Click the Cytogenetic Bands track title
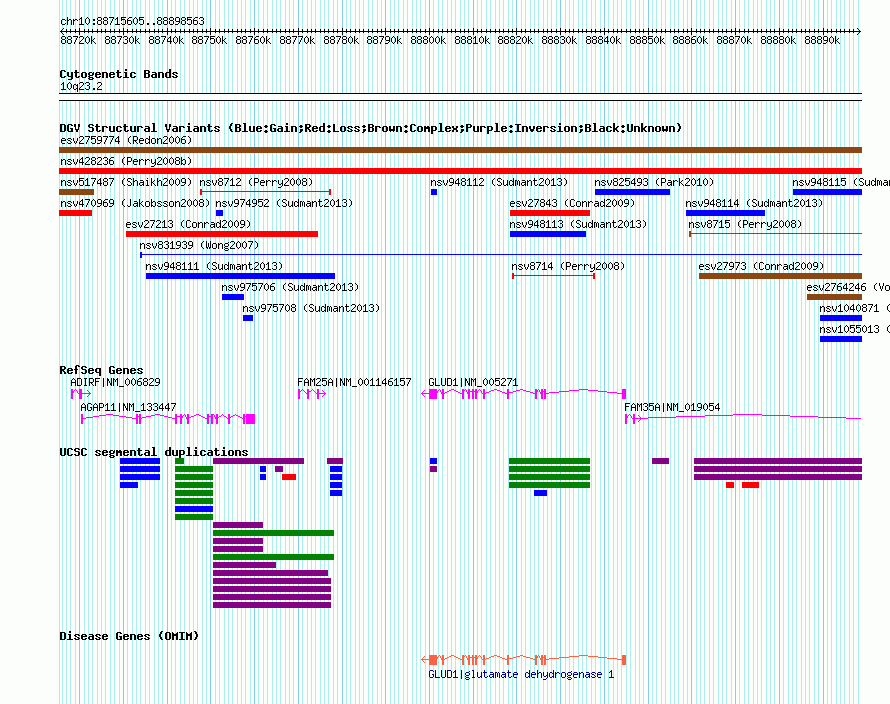 click(x=119, y=74)
